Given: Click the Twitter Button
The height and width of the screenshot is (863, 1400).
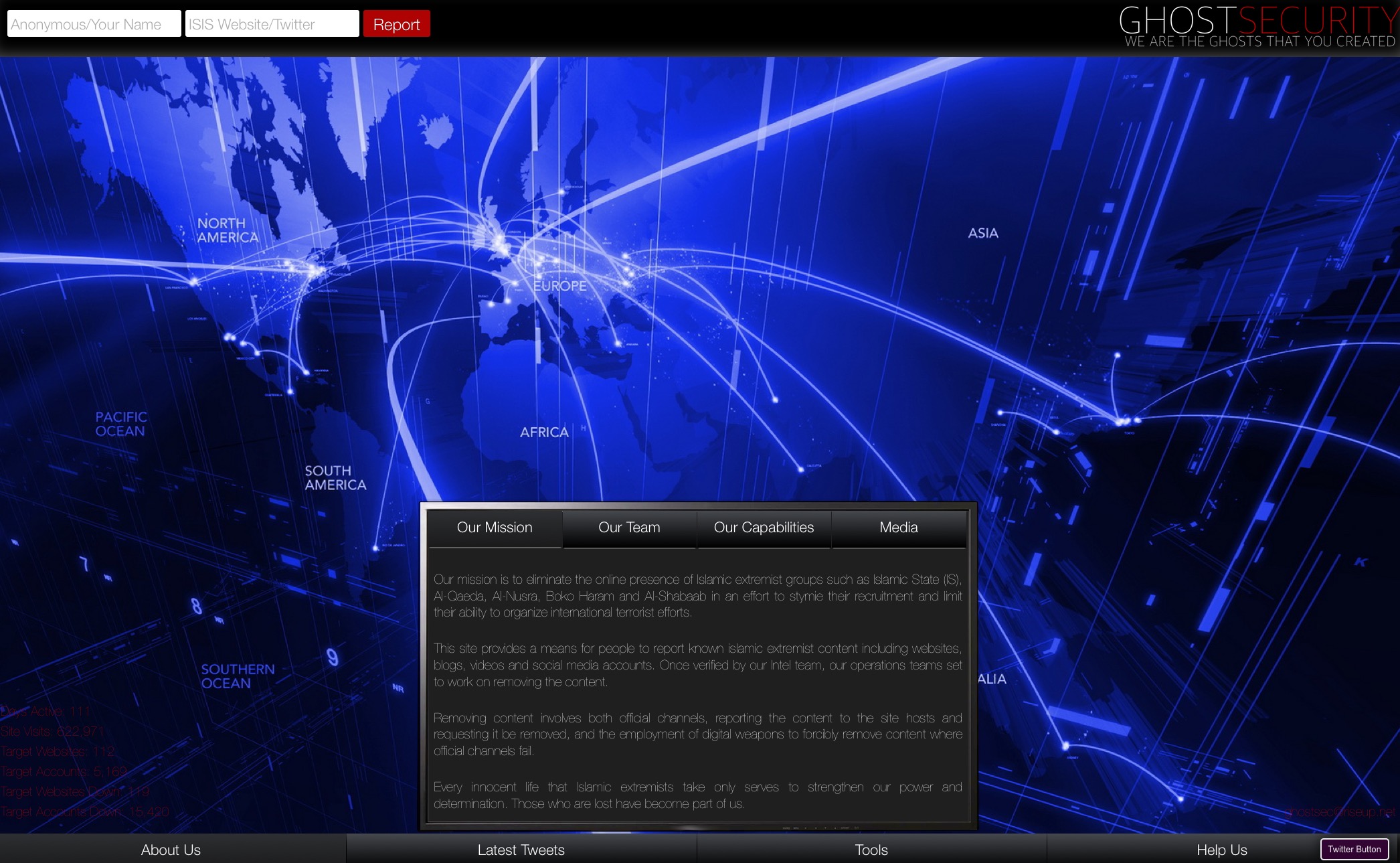Looking at the screenshot, I should [x=1354, y=849].
